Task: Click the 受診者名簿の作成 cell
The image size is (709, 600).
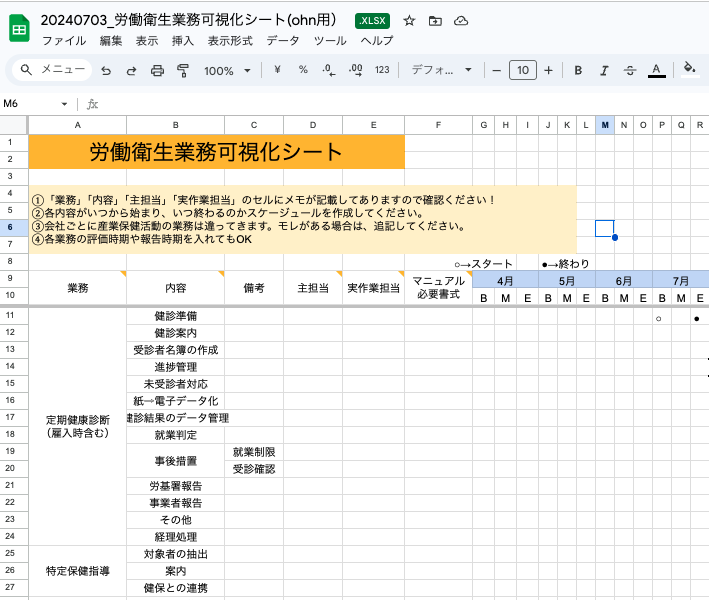Action: pyautogui.click(x=175, y=350)
